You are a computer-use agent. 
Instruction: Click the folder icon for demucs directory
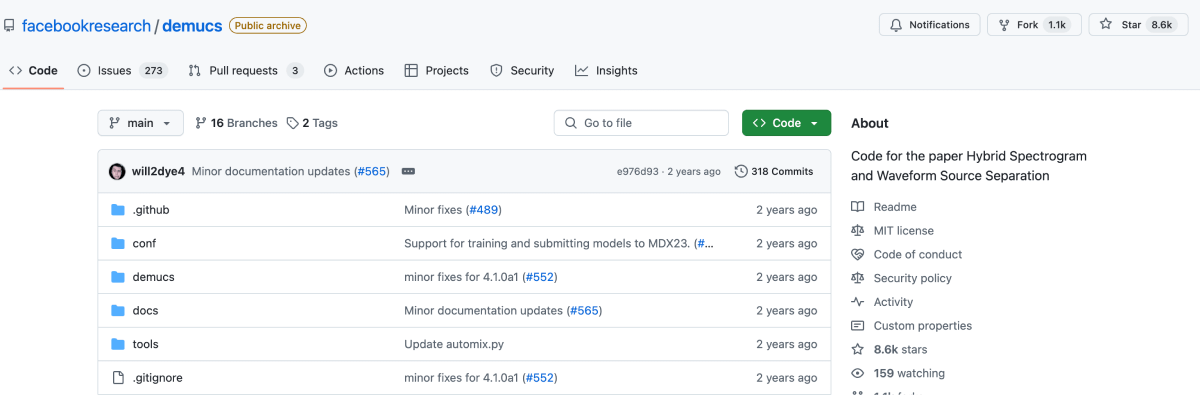(x=117, y=277)
